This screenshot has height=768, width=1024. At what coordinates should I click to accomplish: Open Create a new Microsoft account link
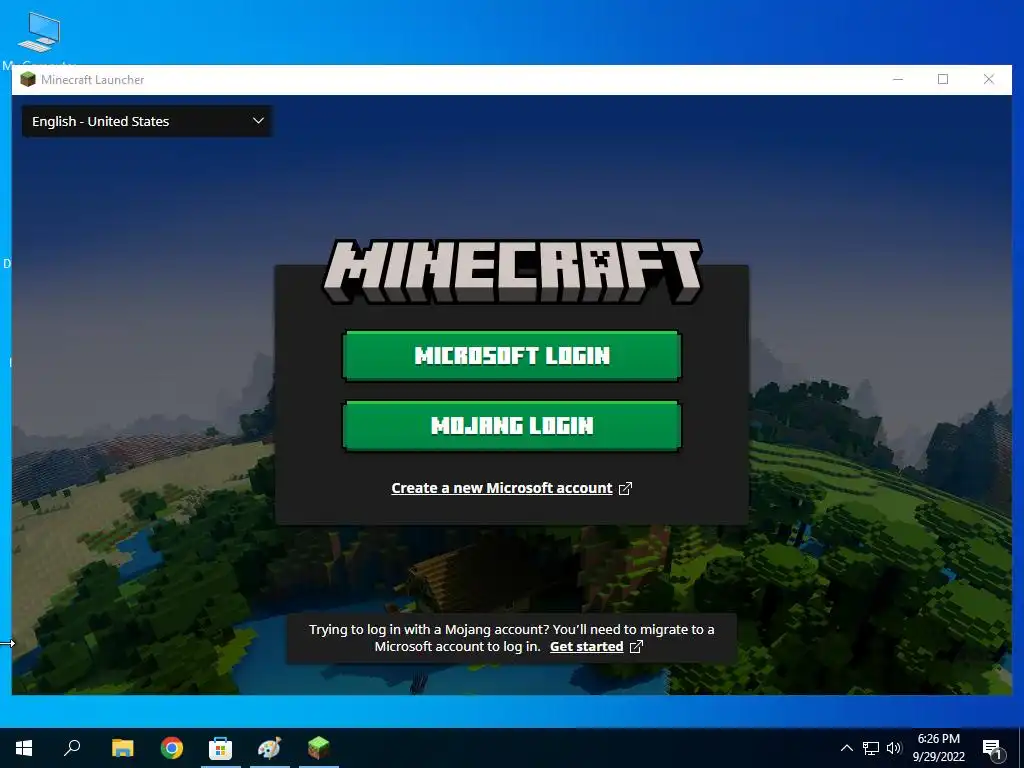pyautogui.click(x=502, y=488)
